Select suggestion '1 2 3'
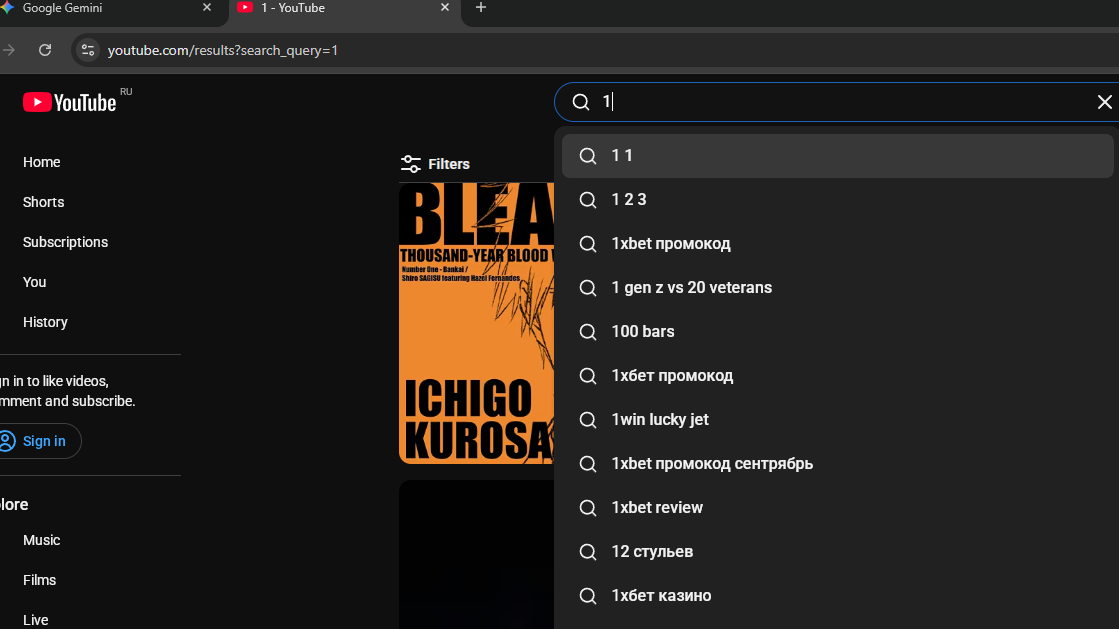The width and height of the screenshot is (1119, 629). click(x=838, y=200)
